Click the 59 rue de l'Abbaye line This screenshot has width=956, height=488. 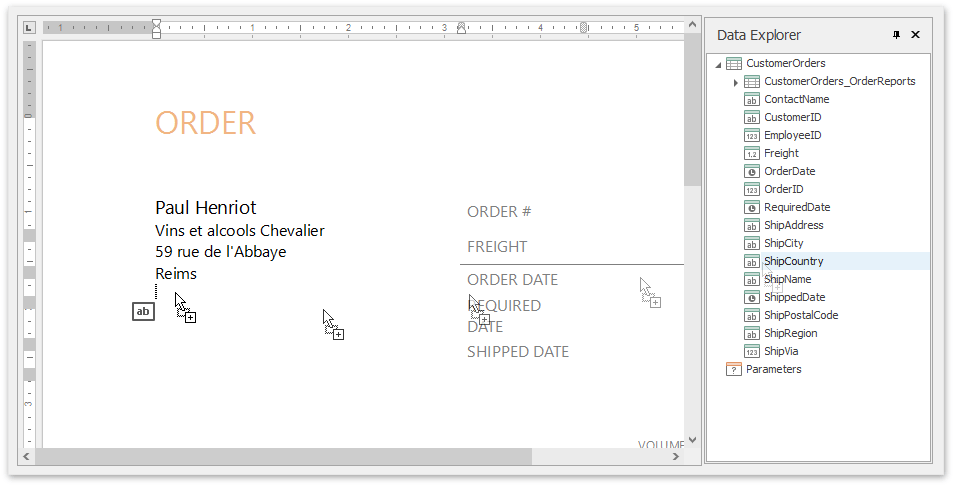click(221, 252)
